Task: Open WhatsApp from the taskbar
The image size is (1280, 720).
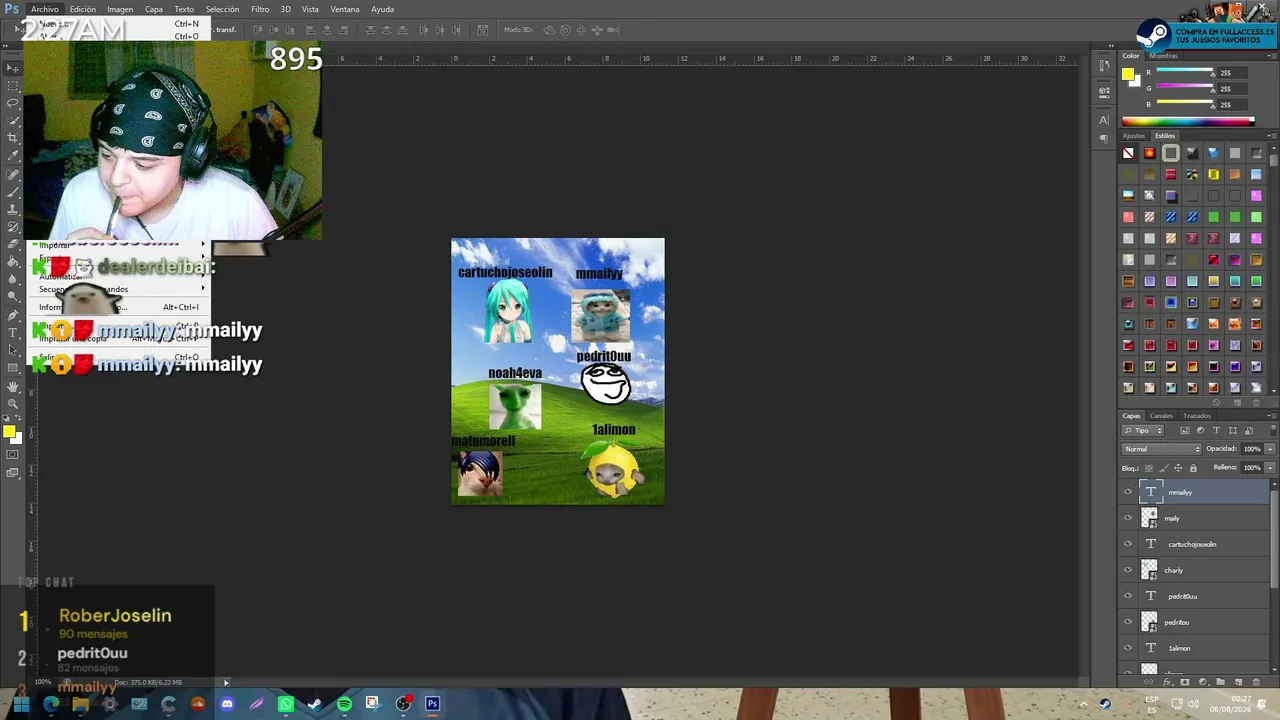Action: 286,704
